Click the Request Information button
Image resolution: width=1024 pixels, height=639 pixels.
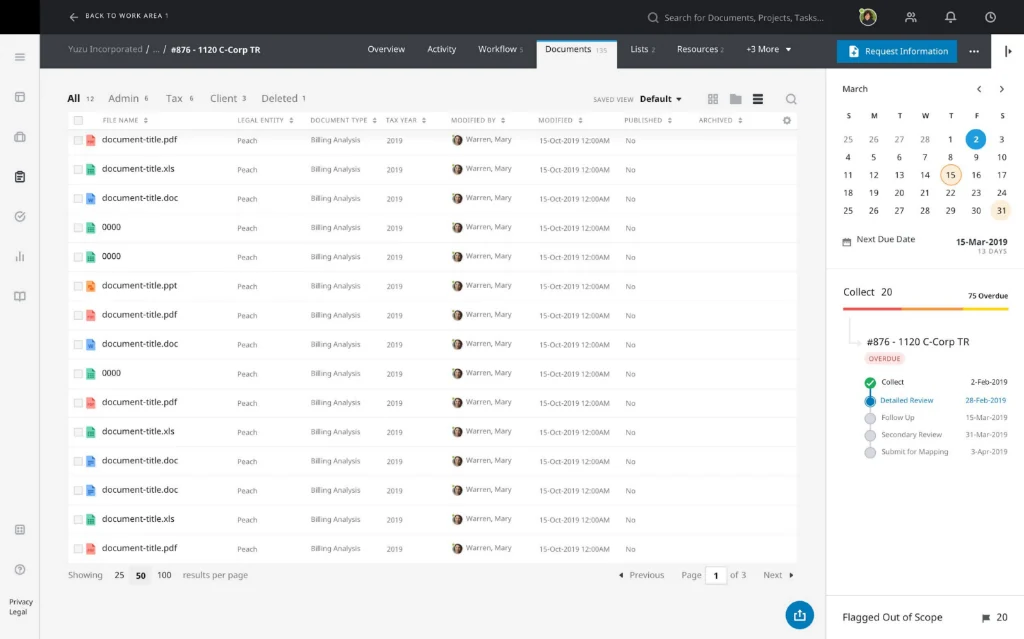coord(897,51)
